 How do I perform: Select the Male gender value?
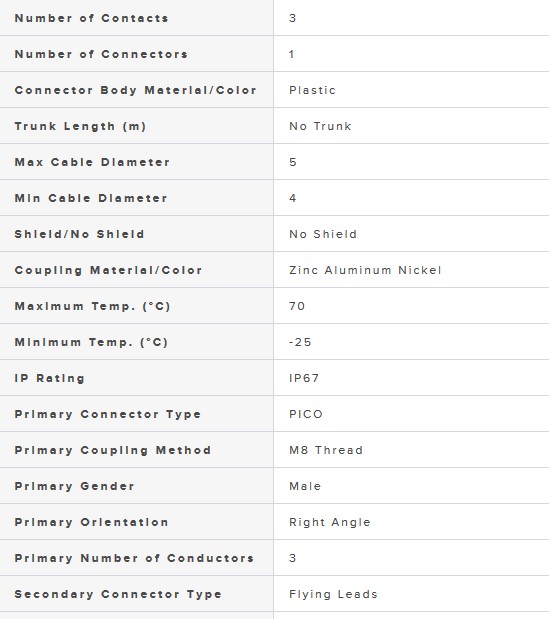[x=305, y=486]
